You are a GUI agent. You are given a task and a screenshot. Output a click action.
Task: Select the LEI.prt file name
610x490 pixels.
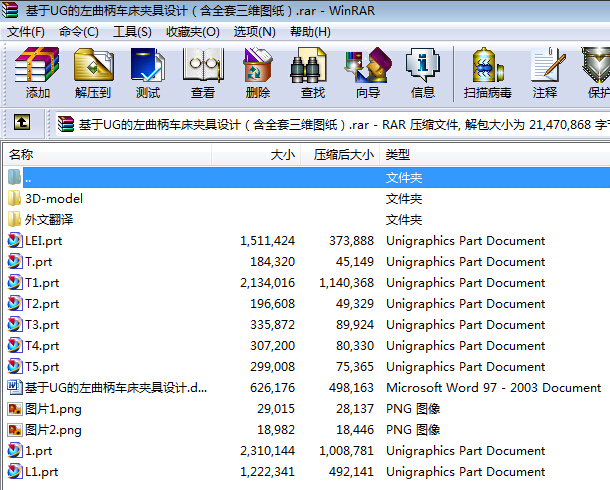[x=44, y=241]
